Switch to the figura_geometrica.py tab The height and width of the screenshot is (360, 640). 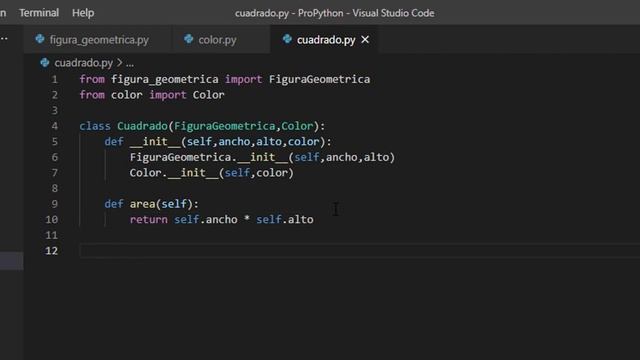click(98, 40)
